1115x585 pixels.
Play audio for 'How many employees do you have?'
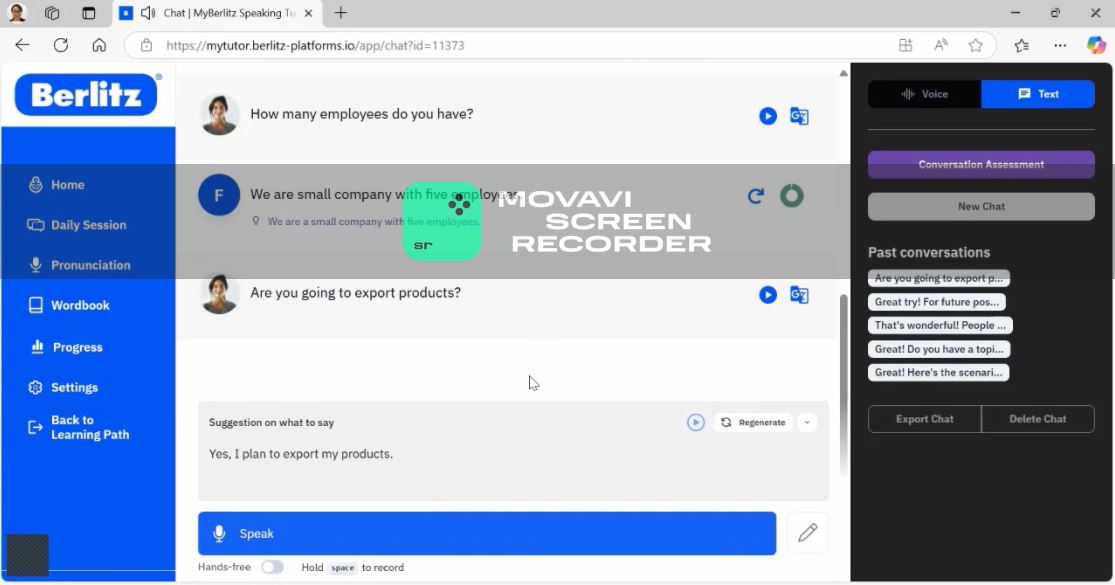(x=767, y=116)
